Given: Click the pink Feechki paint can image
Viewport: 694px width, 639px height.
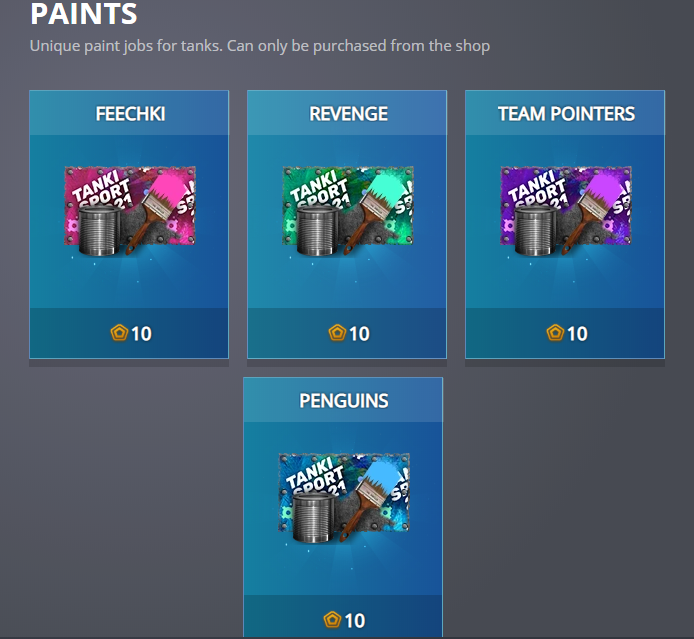Looking at the screenshot, I should click(130, 211).
